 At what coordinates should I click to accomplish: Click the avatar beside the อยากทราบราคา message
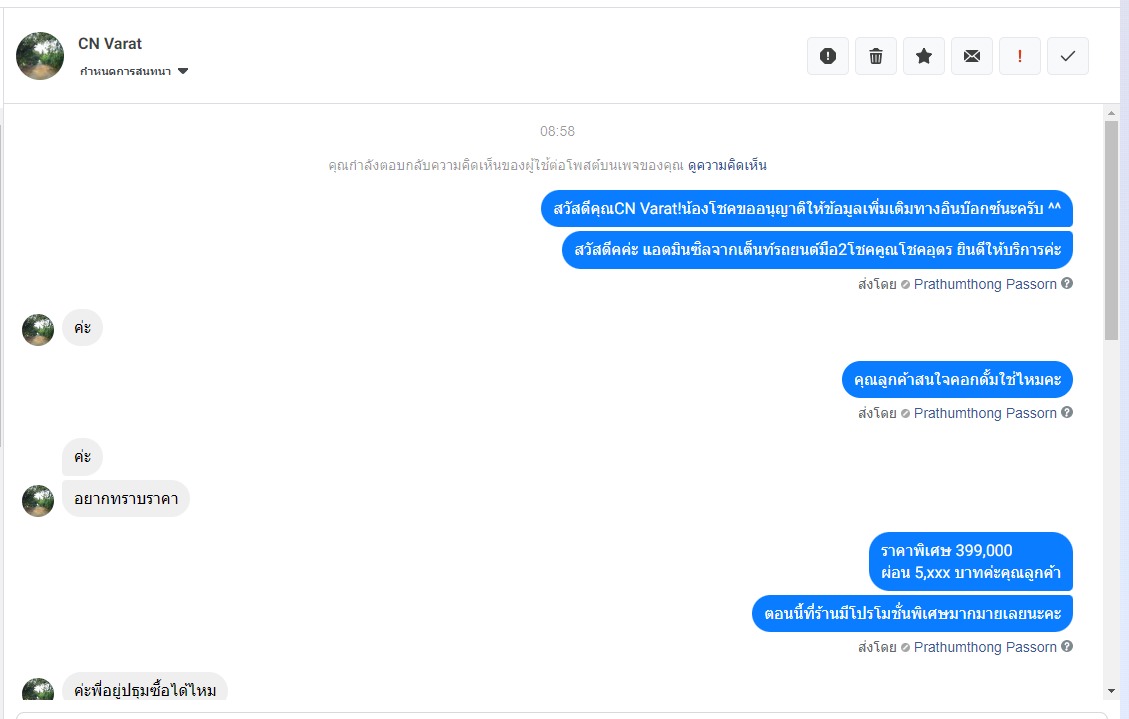38,501
